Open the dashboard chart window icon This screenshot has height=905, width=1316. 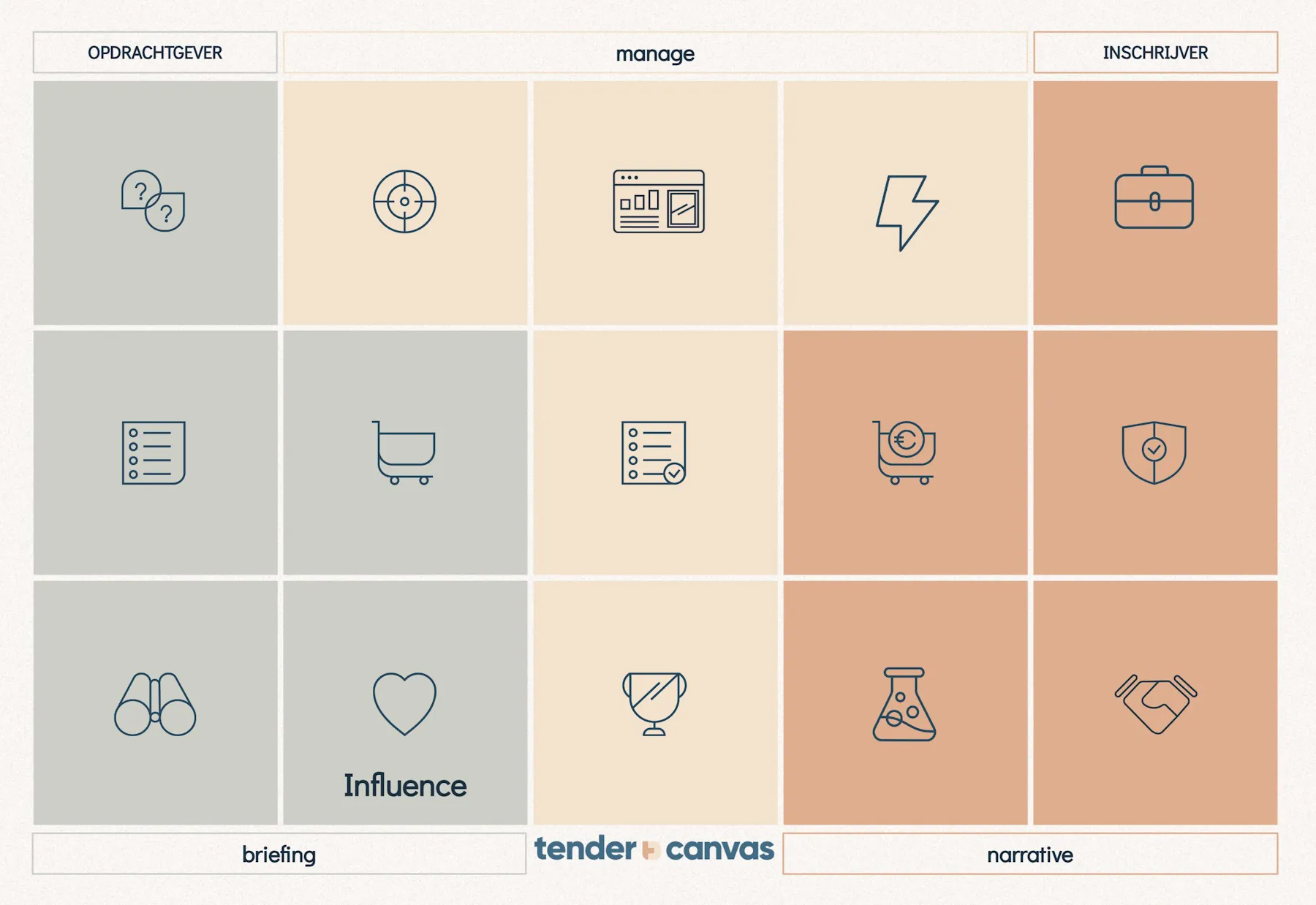[x=659, y=202]
